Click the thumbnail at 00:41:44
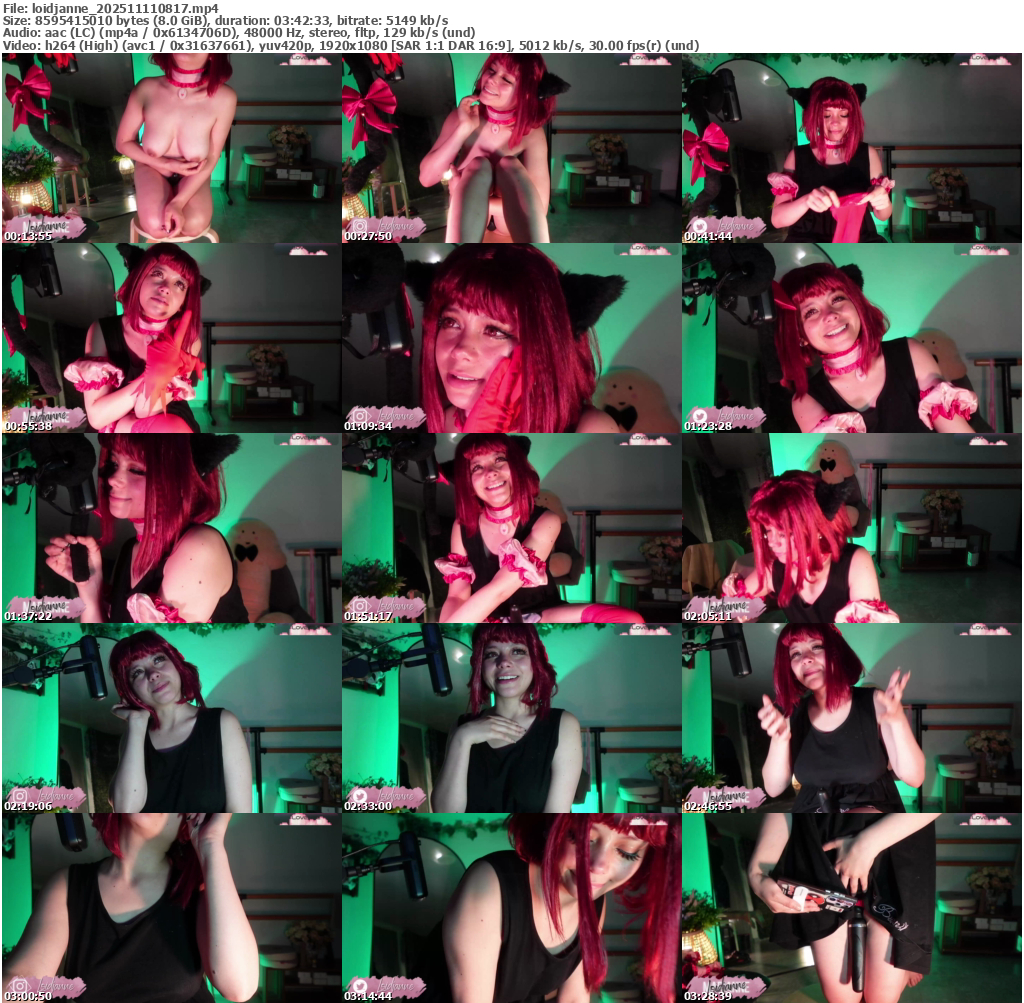The width and height of the screenshot is (1024, 1003). 852,148
